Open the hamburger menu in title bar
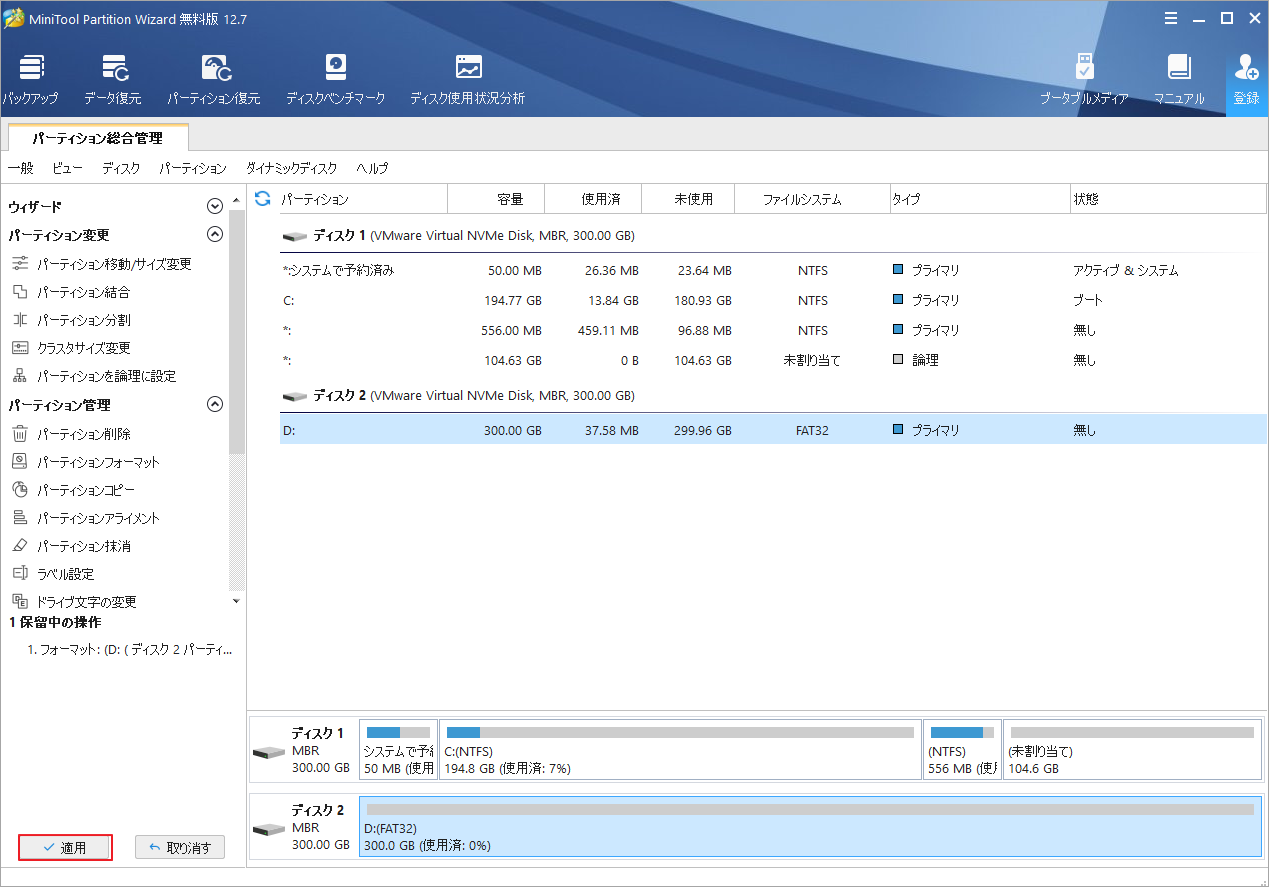1269x887 pixels. (1172, 17)
